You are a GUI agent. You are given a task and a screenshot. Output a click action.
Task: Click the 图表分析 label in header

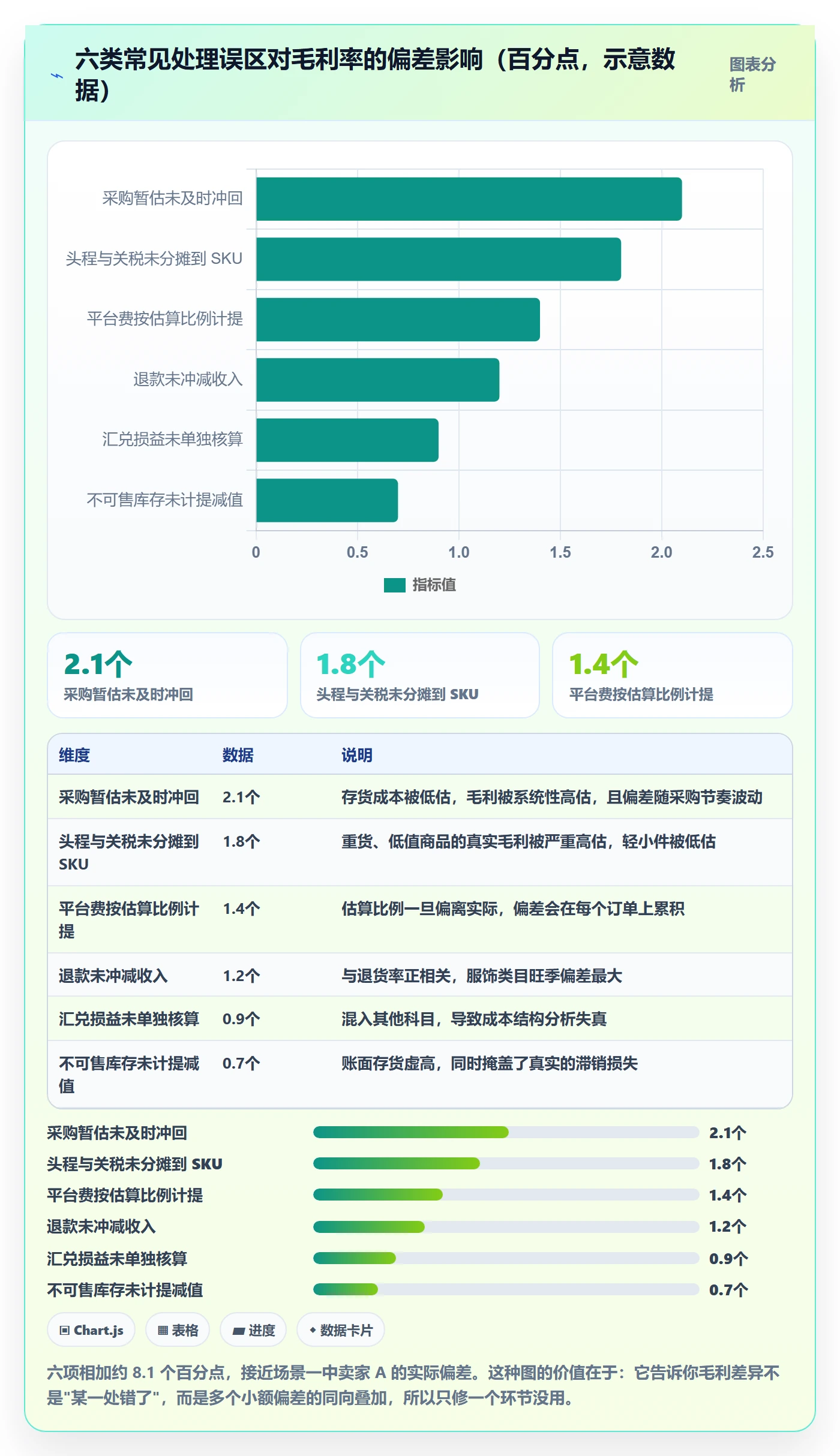pyautogui.click(x=752, y=74)
